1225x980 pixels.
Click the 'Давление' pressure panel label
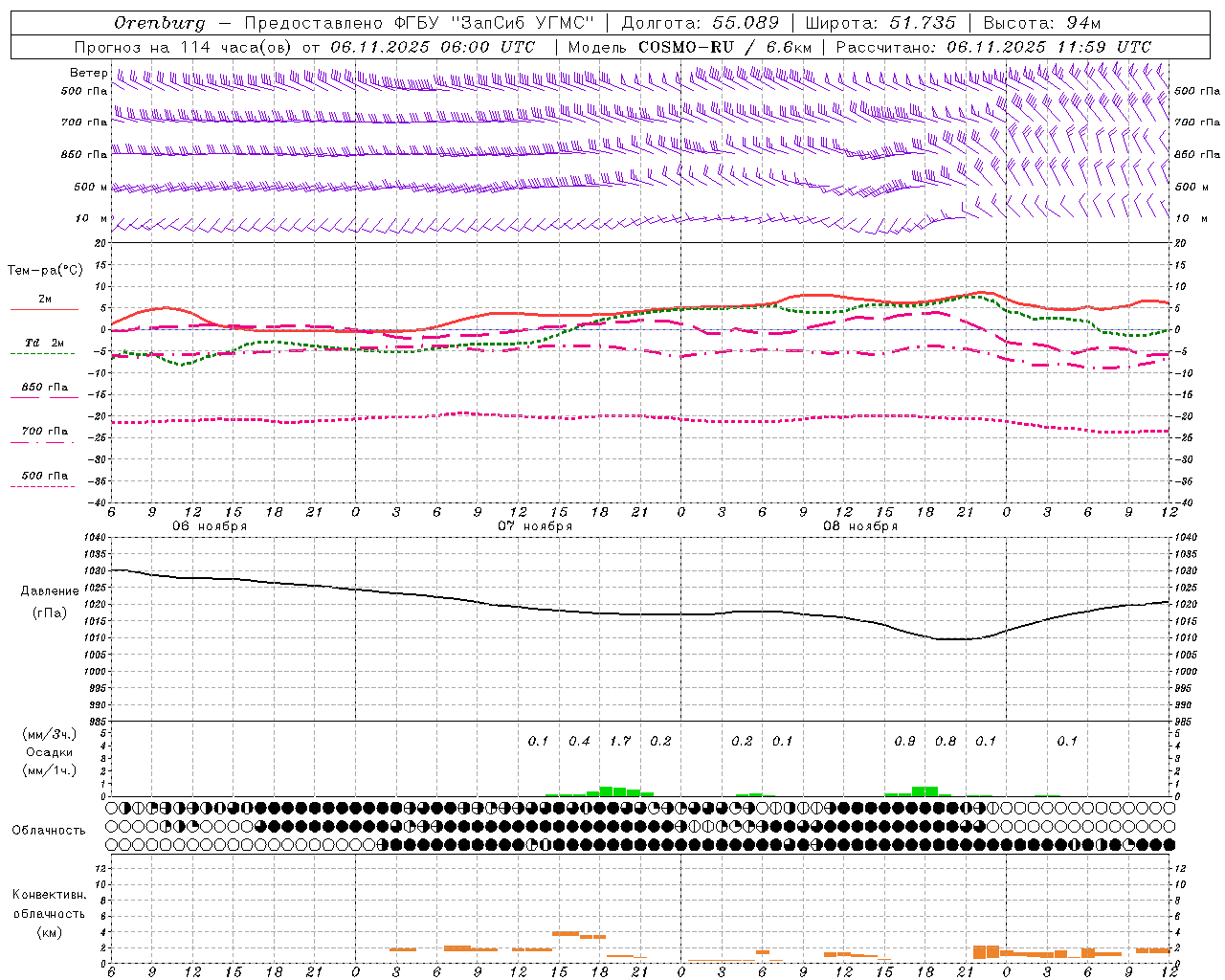point(50,591)
